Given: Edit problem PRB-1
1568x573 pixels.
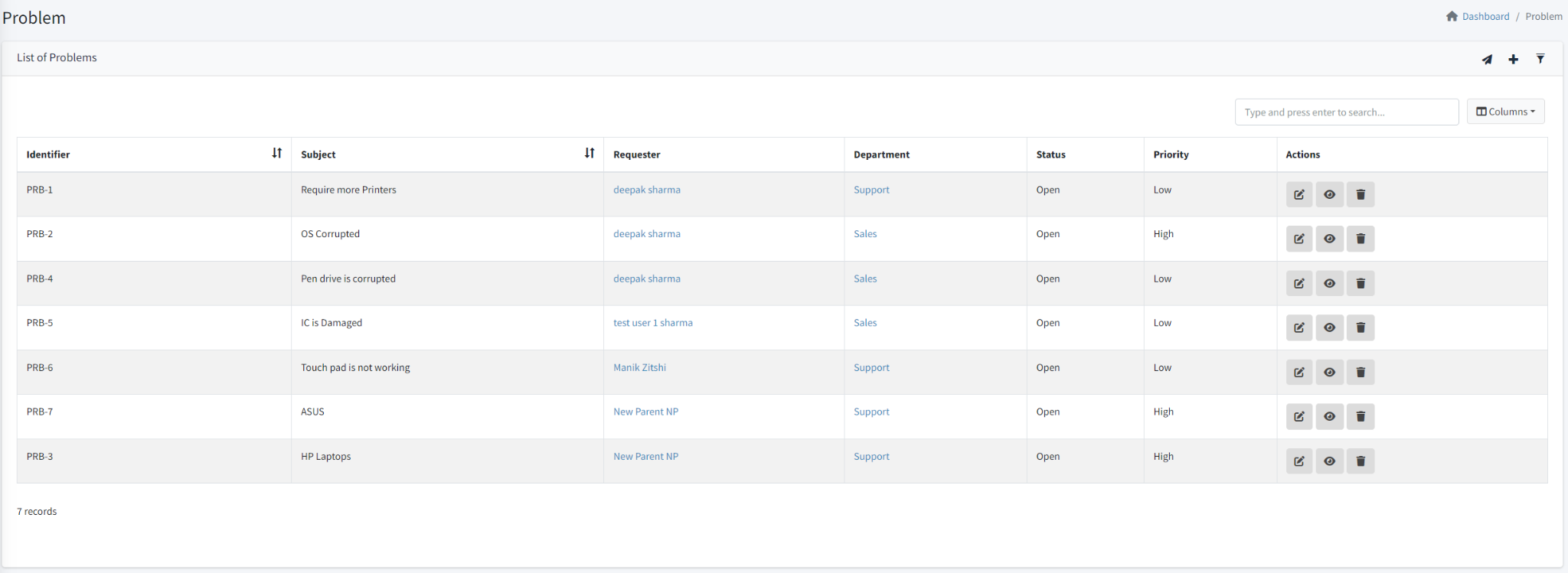Looking at the screenshot, I should click(1299, 194).
